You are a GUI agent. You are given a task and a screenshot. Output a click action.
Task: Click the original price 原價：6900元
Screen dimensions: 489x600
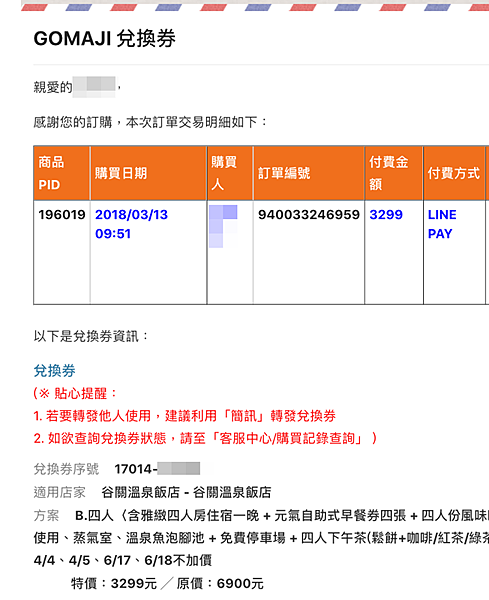coord(220,584)
